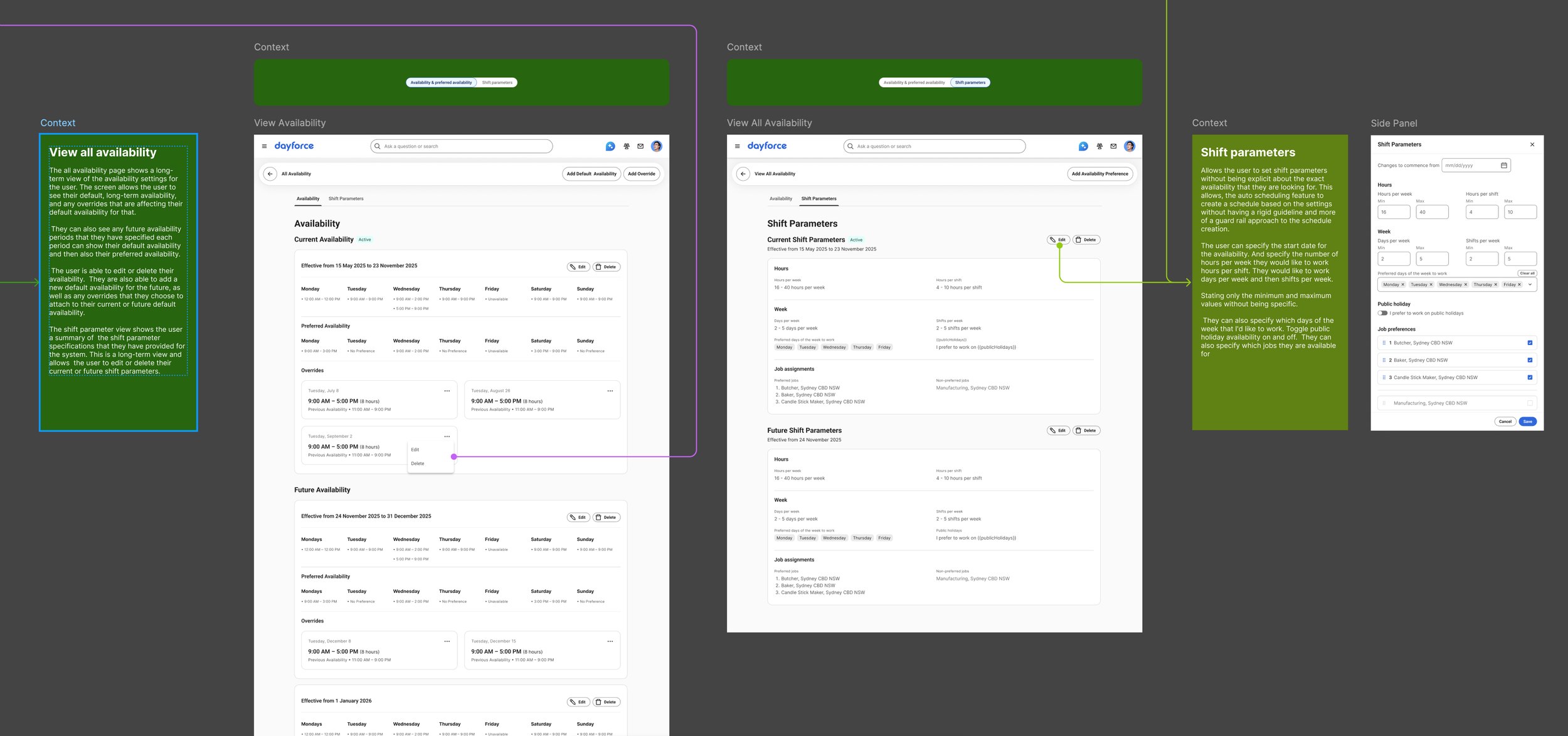Open the options menu for the Tuesday, August 26 override
Screen dimensions: 1568x736
610,391
